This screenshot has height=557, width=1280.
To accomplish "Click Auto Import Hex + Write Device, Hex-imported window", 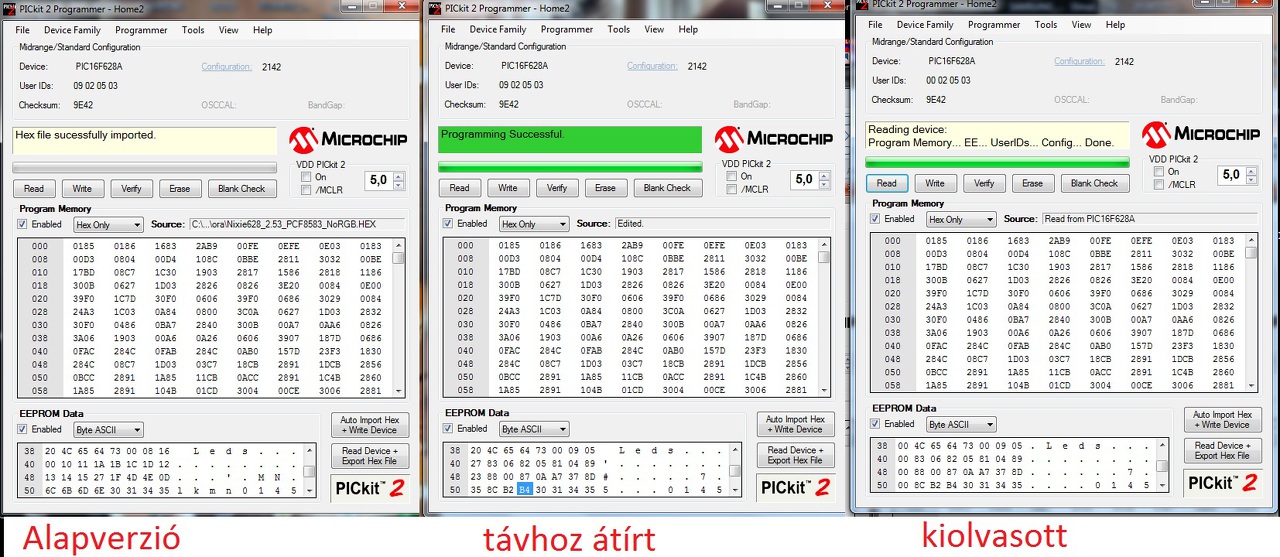I will (370, 425).
